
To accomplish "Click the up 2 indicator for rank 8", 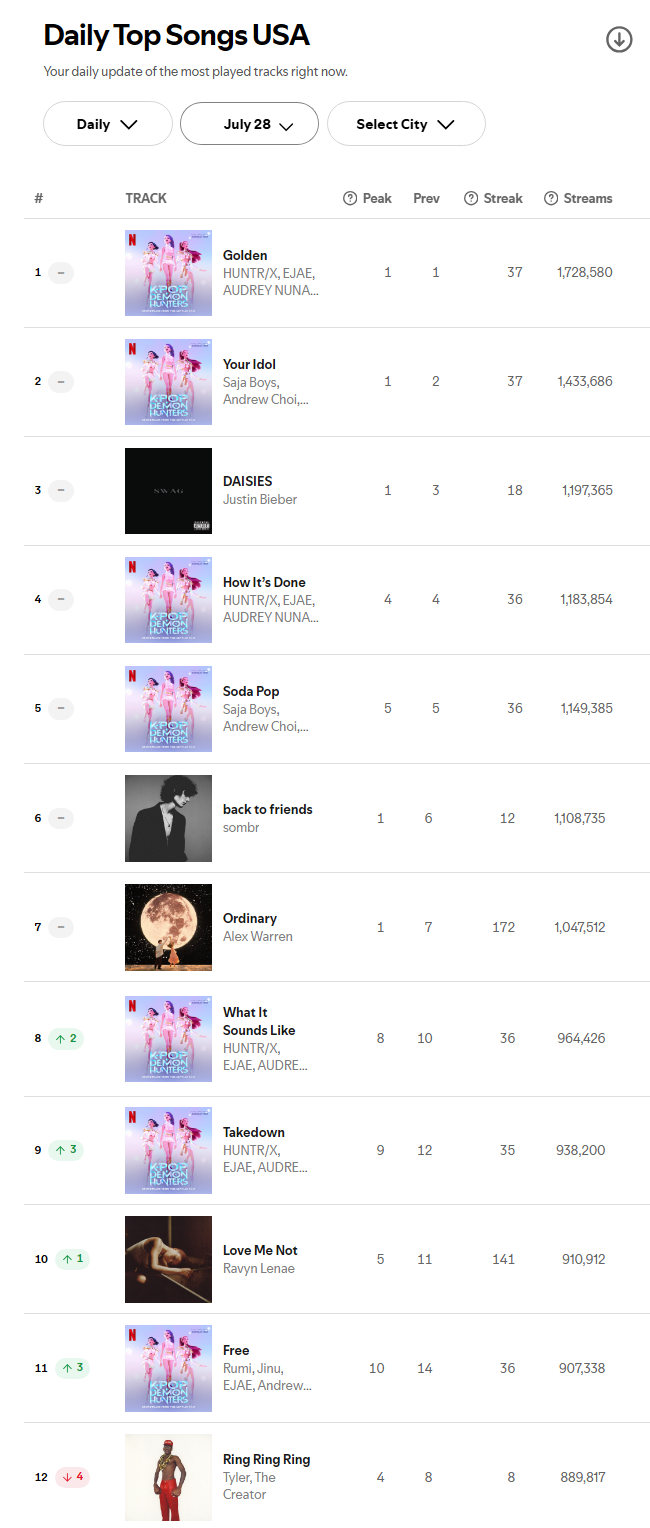I will click(67, 1038).
